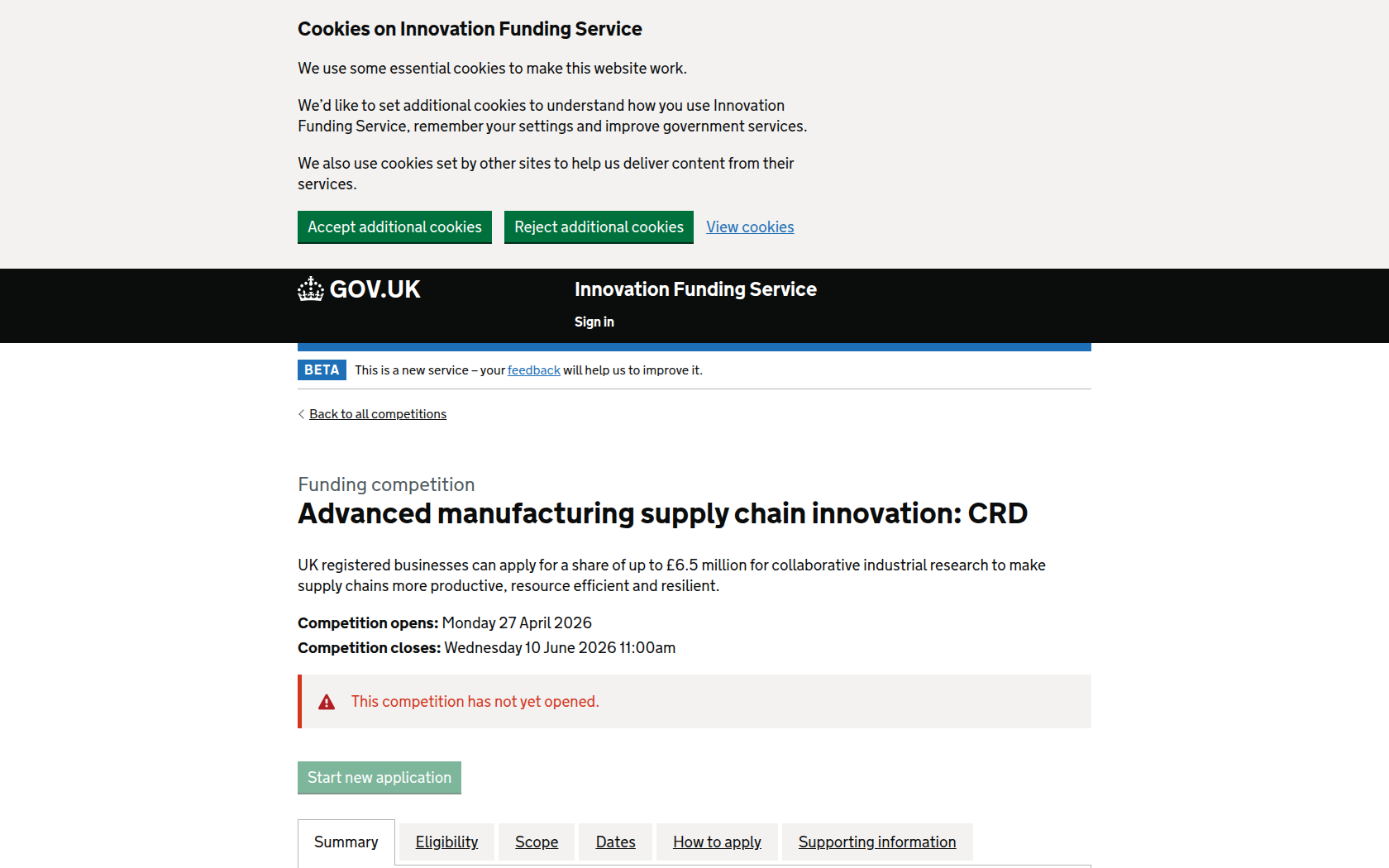Accept additional cookies
This screenshot has width=1389, height=868.
point(394,227)
